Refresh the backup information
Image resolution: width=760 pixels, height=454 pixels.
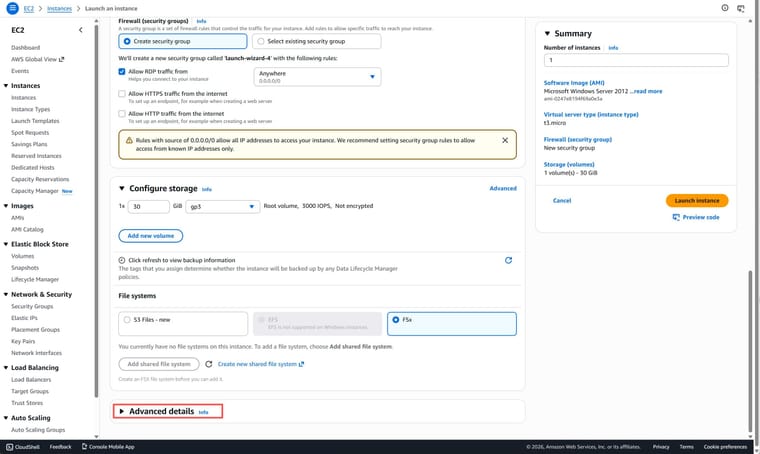[508, 260]
